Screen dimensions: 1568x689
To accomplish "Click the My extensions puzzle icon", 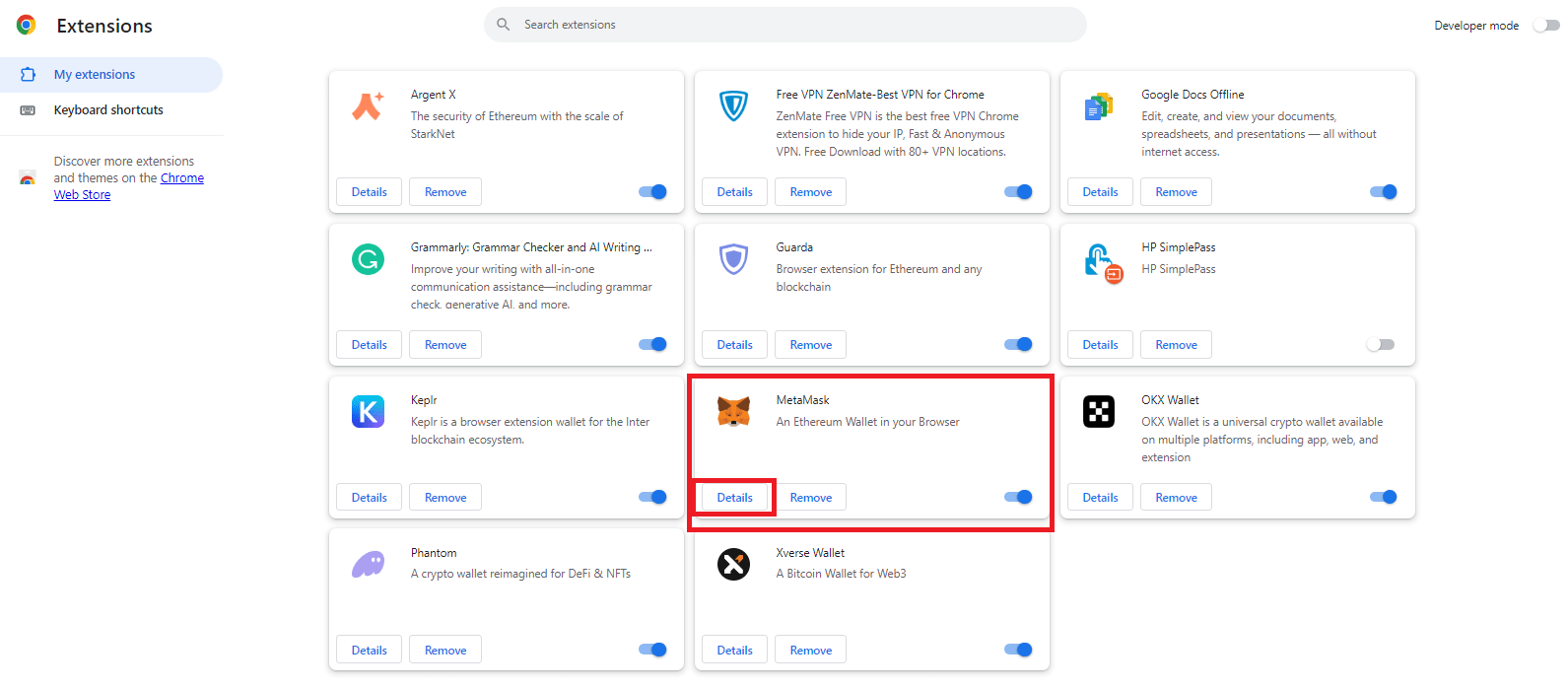I will tap(28, 75).
